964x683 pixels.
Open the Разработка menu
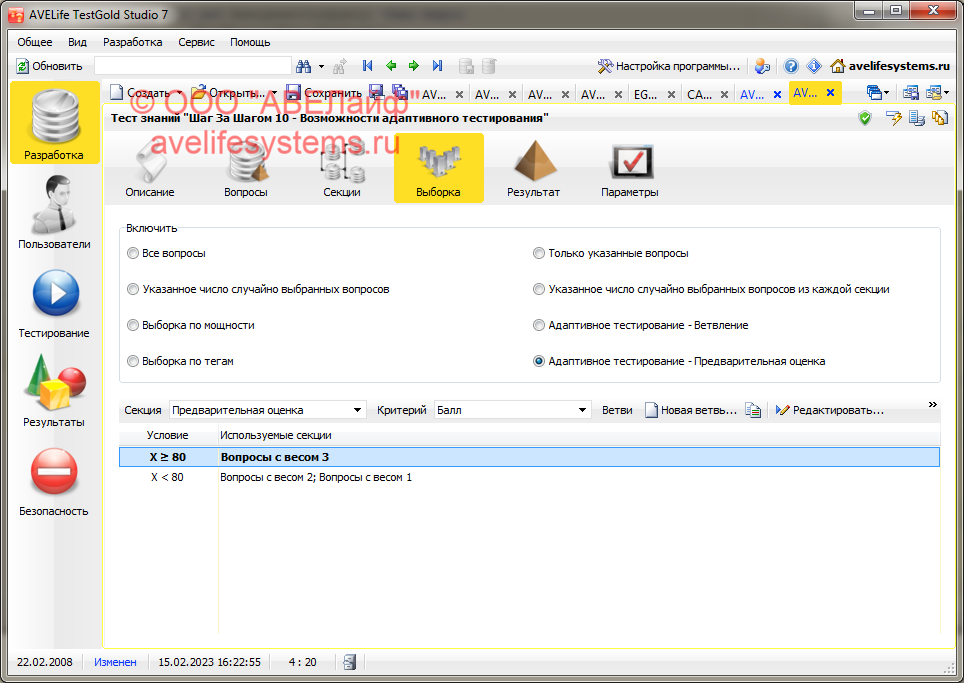tap(132, 43)
